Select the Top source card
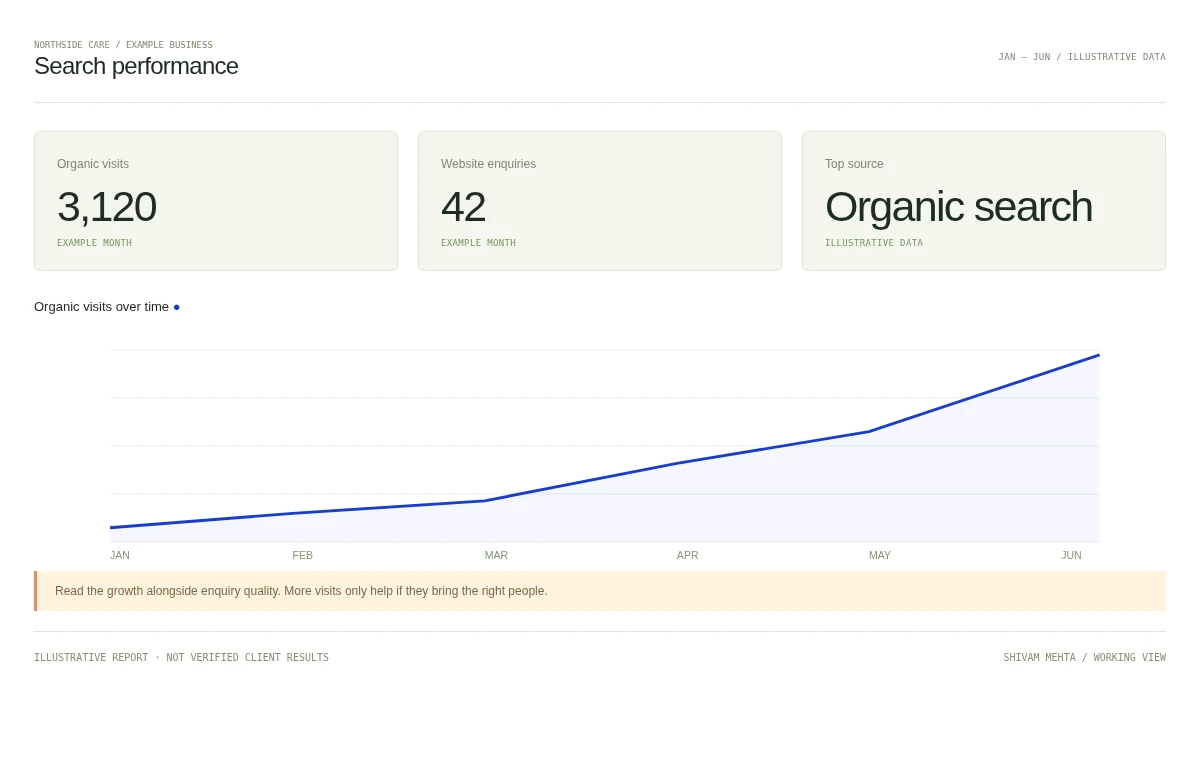Viewport: 1200px width, 760px height. click(984, 201)
